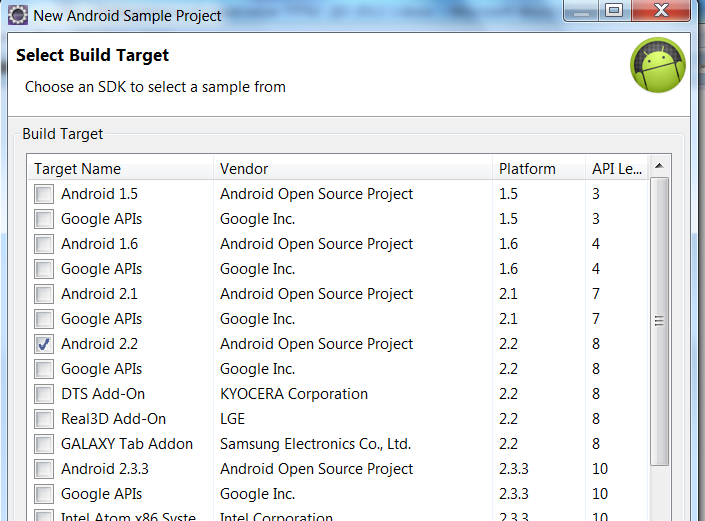Check the Android 1.5 target checkbox
Screen dimensions: 705x521
44,194
